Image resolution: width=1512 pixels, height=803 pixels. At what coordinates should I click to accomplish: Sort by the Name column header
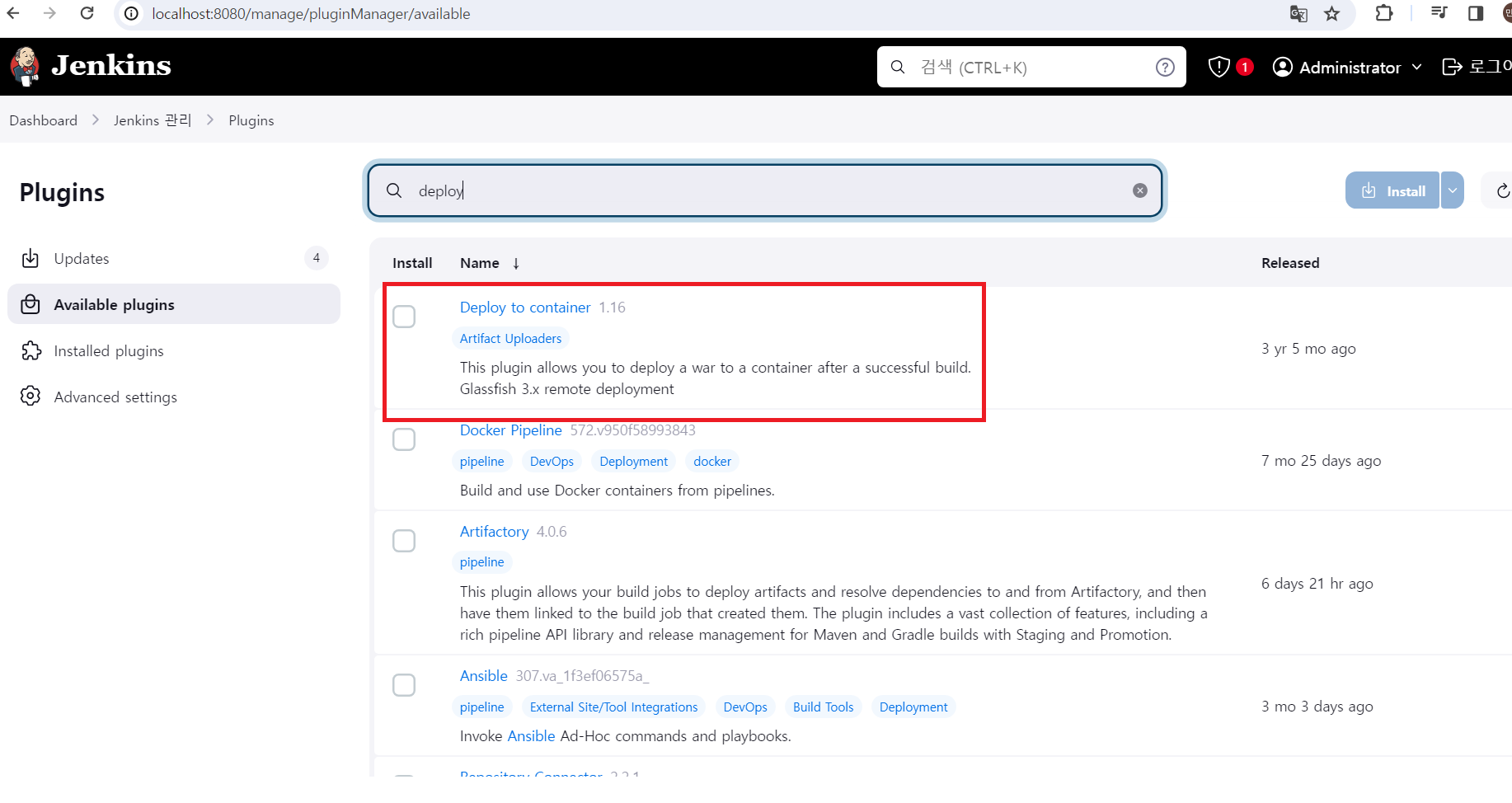(x=480, y=263)
